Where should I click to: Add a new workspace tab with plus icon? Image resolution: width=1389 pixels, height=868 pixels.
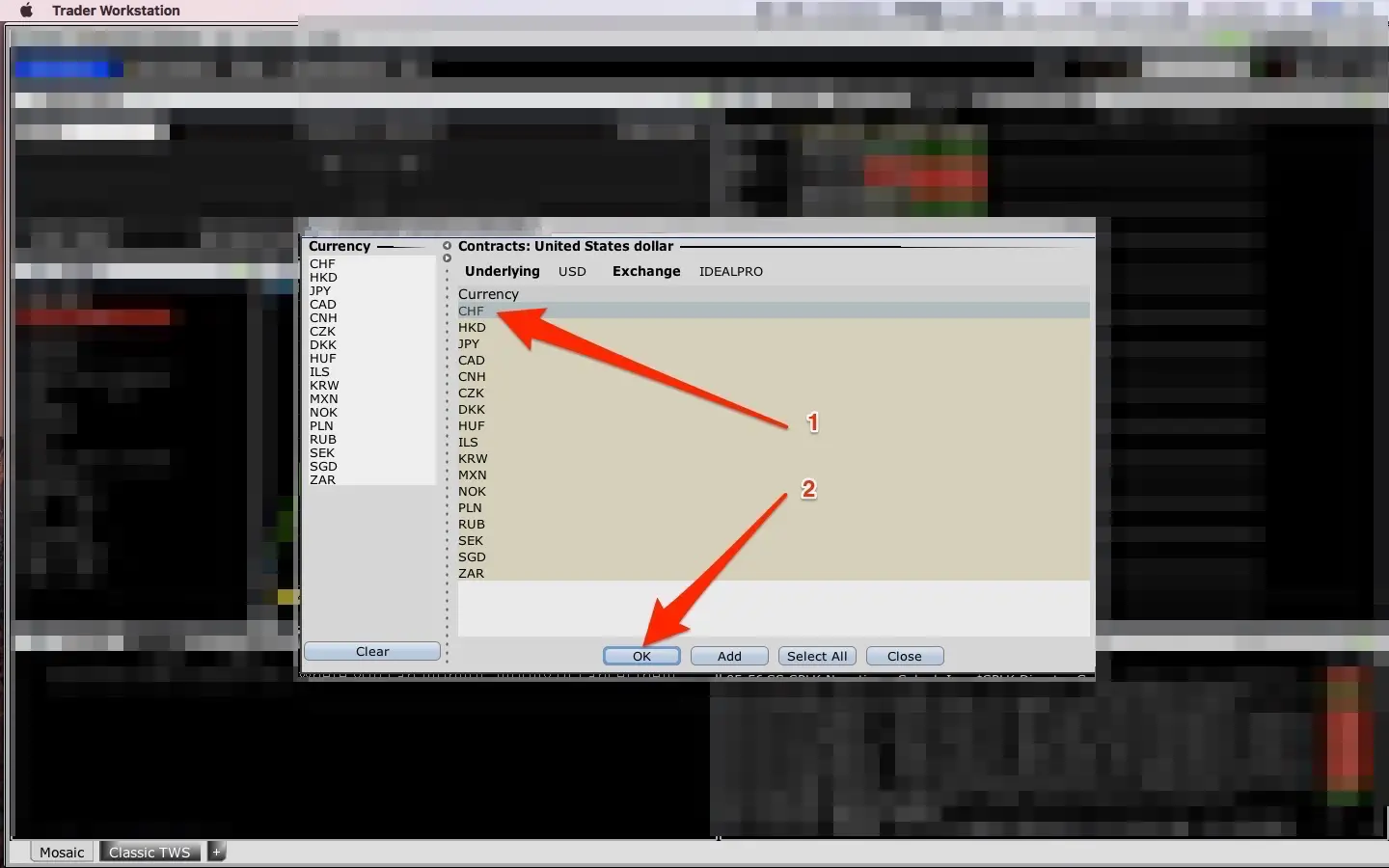pos(217,852)
